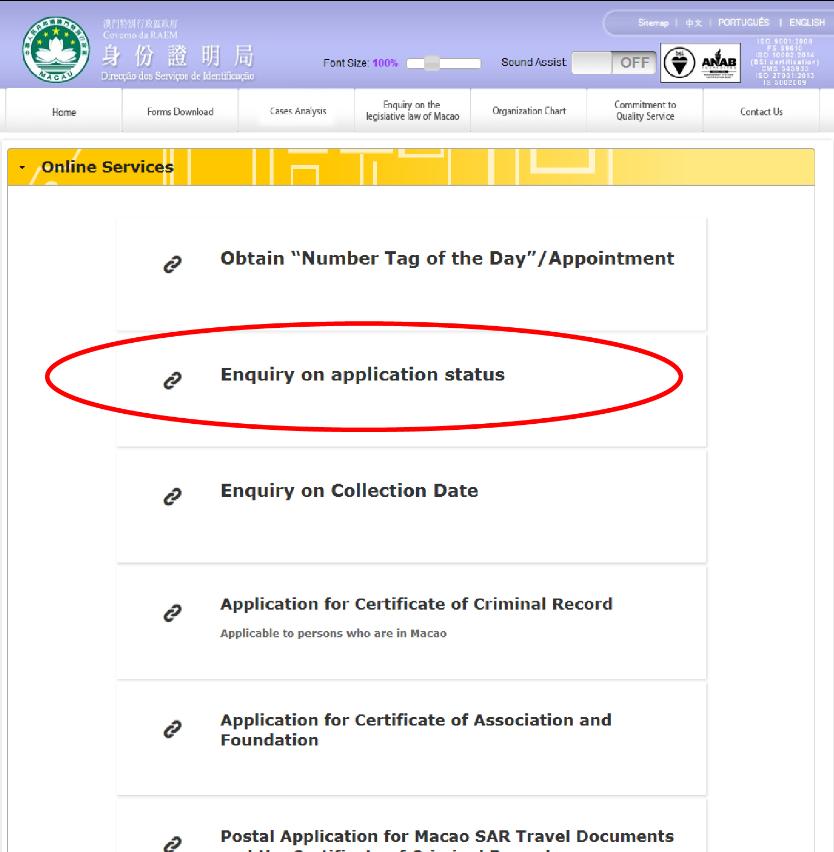The width and height of the screenshot is (834, 852).
Task: Open Obtain Number Tag of the Day/Appointment
Action: (447, 258)
